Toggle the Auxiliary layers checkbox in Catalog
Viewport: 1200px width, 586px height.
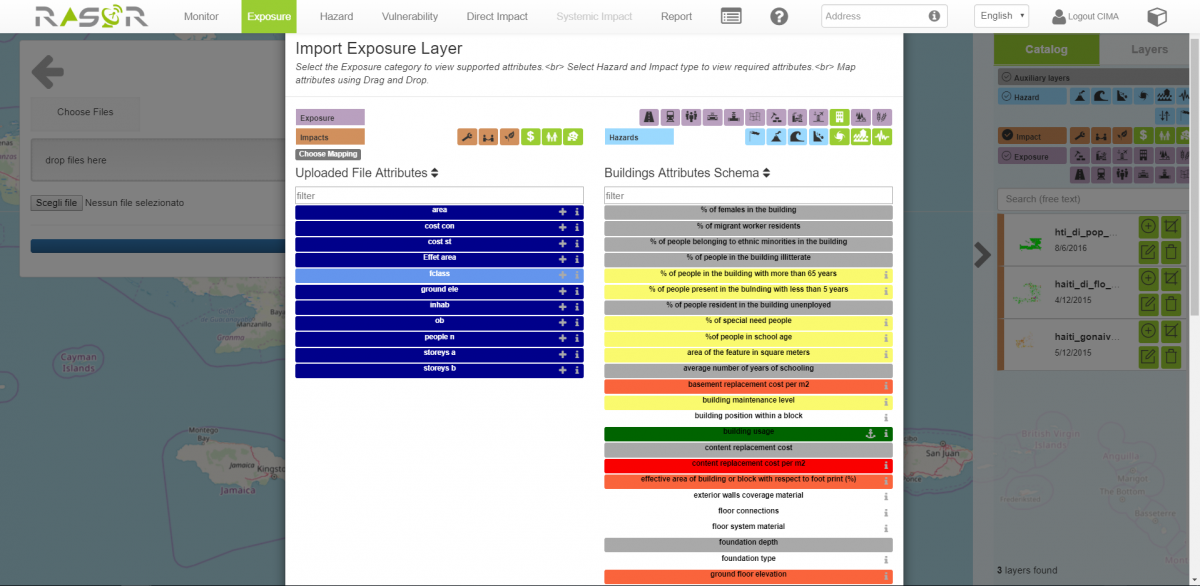(x=1005, y=77)
